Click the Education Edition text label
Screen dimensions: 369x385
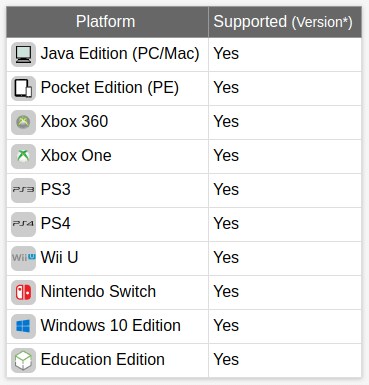[x=103, y=359]
